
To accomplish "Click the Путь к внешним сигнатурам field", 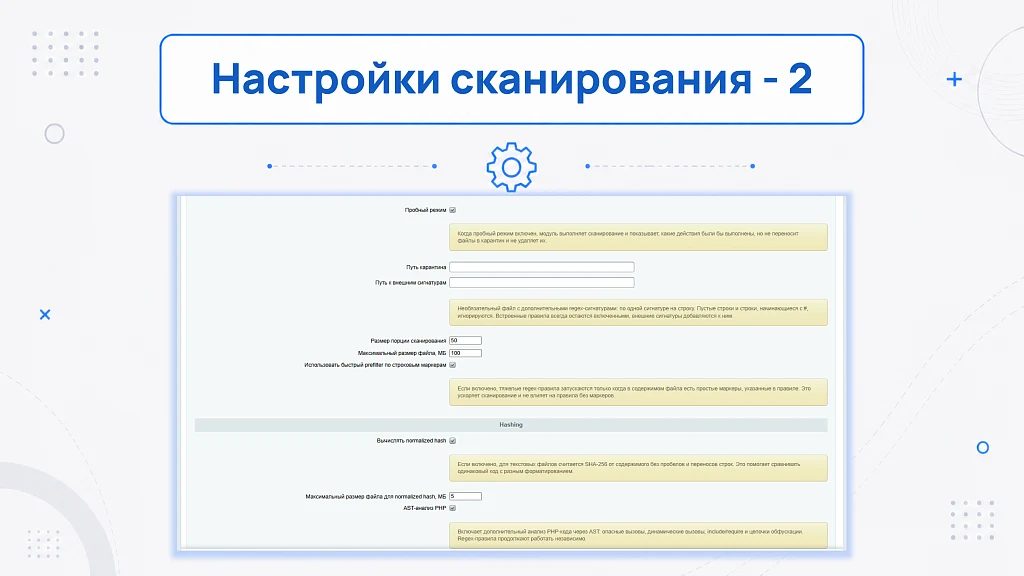I will tap(541, 283).
